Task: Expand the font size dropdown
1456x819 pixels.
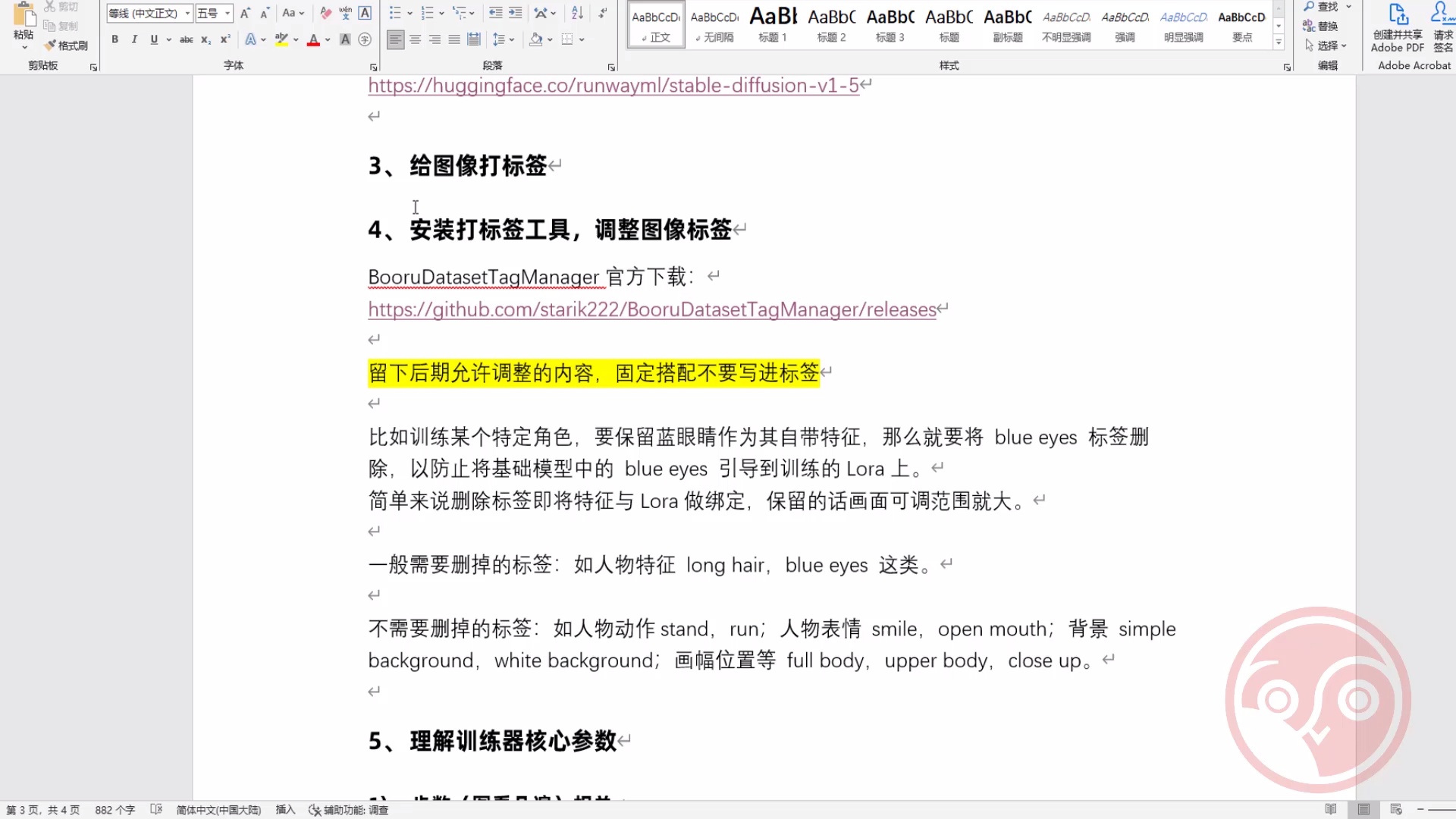Action: (x=225, y=13)
